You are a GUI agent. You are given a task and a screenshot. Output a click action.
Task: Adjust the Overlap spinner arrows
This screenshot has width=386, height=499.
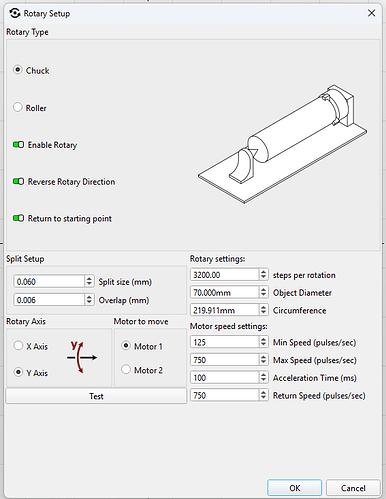click(x=89, y=300)
